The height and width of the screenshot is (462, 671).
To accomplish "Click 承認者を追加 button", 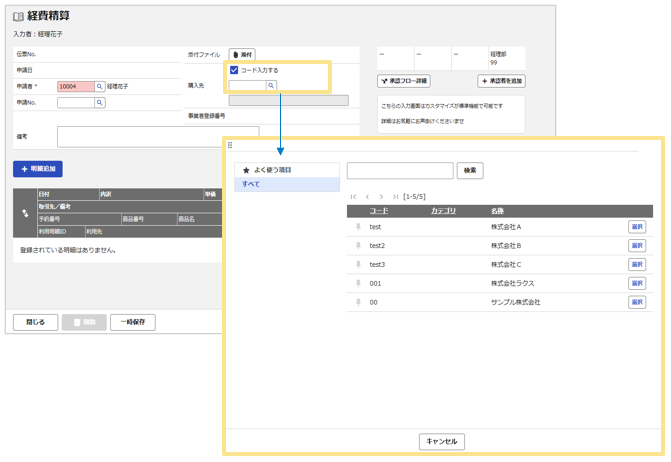I will pos(502,81).
